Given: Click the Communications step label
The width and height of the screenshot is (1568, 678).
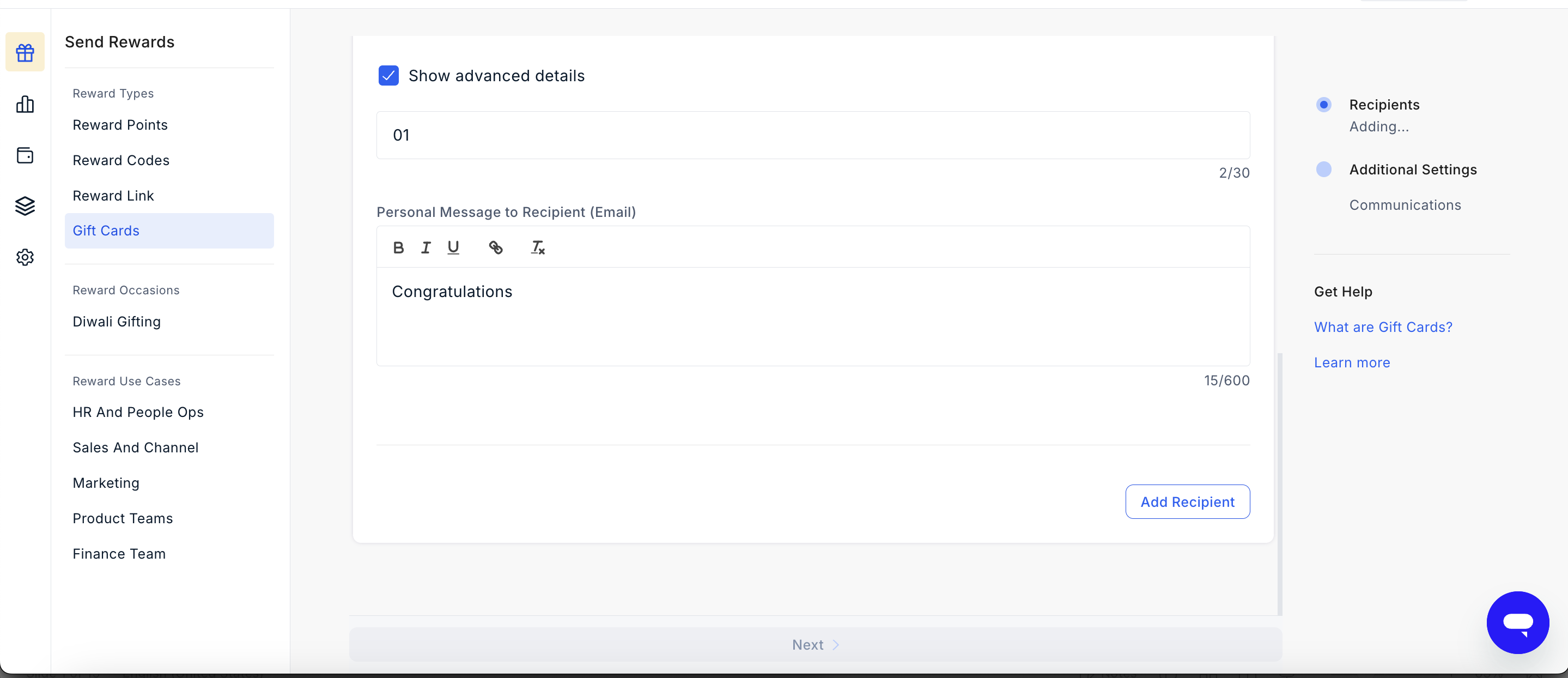Looking at the screenshot, I should (x=1405, y=205).
